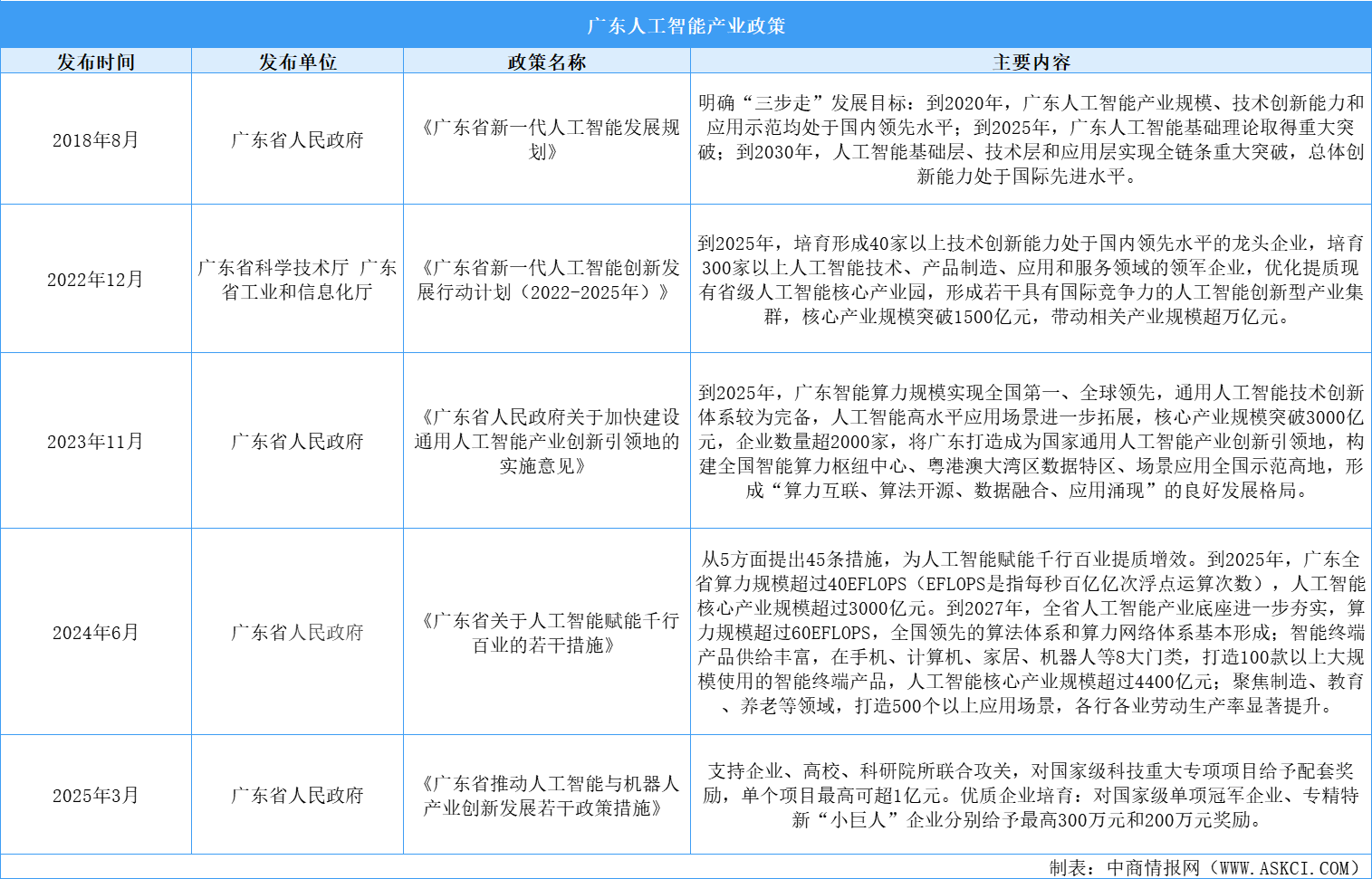1372x879 pixels.
Task: Click policy name 新一代人工智能创新发展行动计划（2022-2025年）
Action: click(547, 280)
